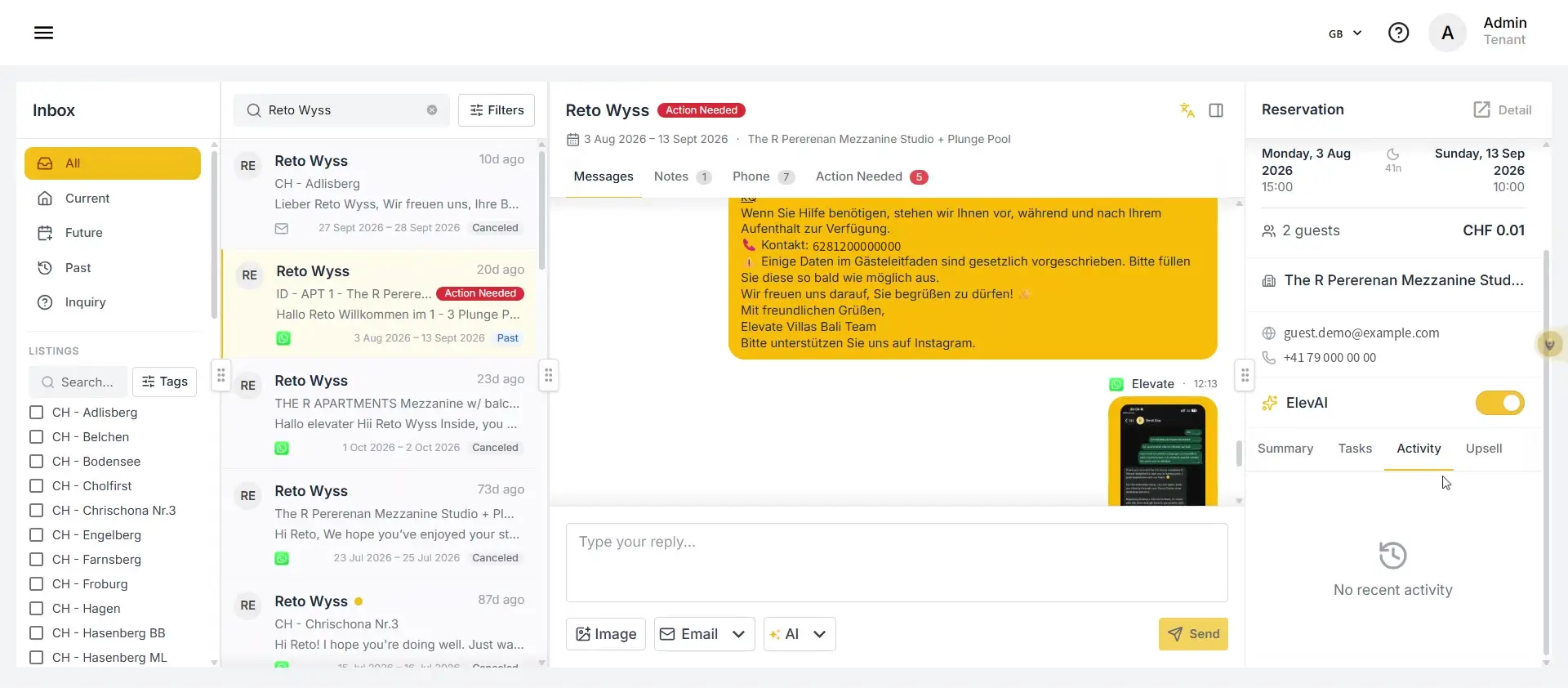
Task: Click the calendar icon beside reservation dates
Action: [573, 140]
